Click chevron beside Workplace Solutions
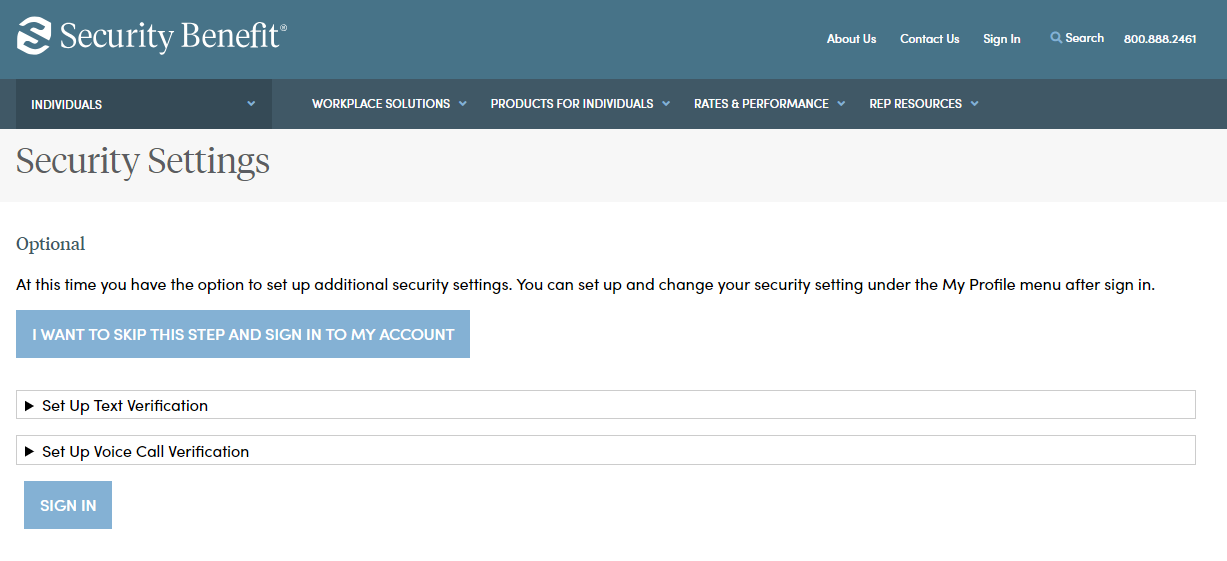The image size is (1227, 561). click(x=463, y=103)
